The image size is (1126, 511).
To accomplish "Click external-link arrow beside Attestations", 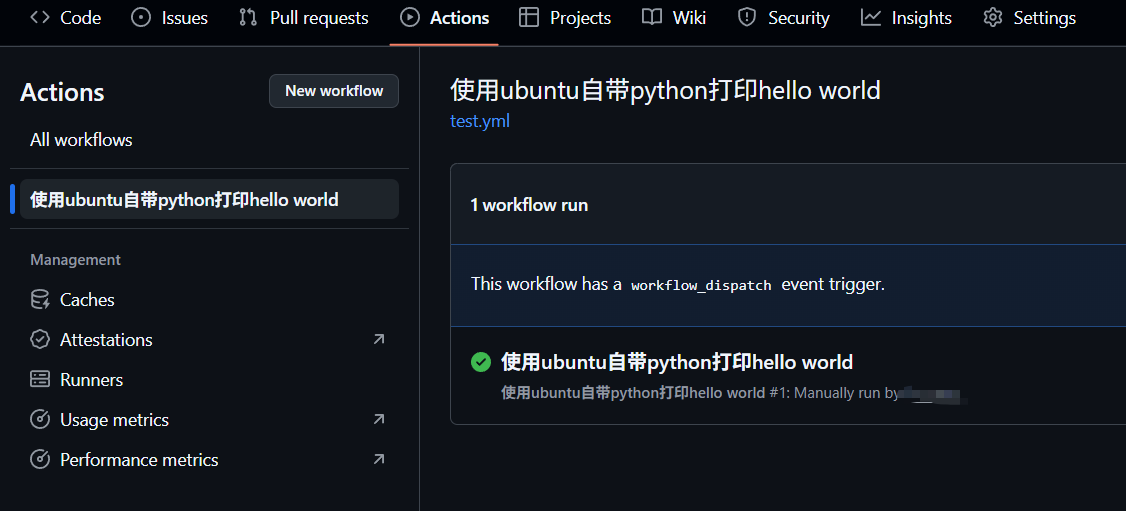I will (378, 339).
